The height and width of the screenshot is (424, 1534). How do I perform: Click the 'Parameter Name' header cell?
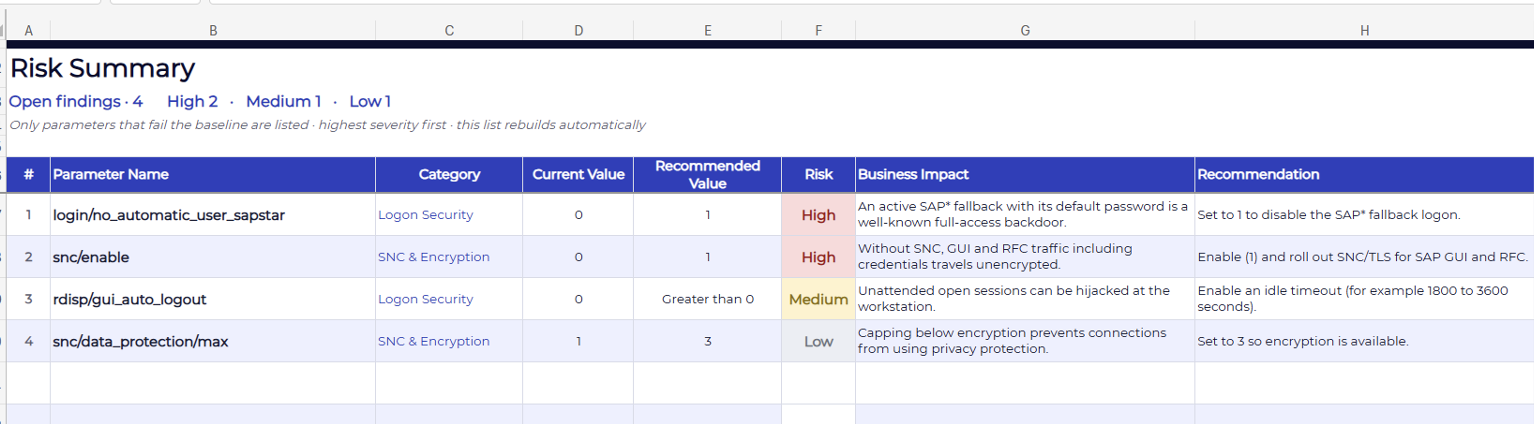[x=213, y=174]
